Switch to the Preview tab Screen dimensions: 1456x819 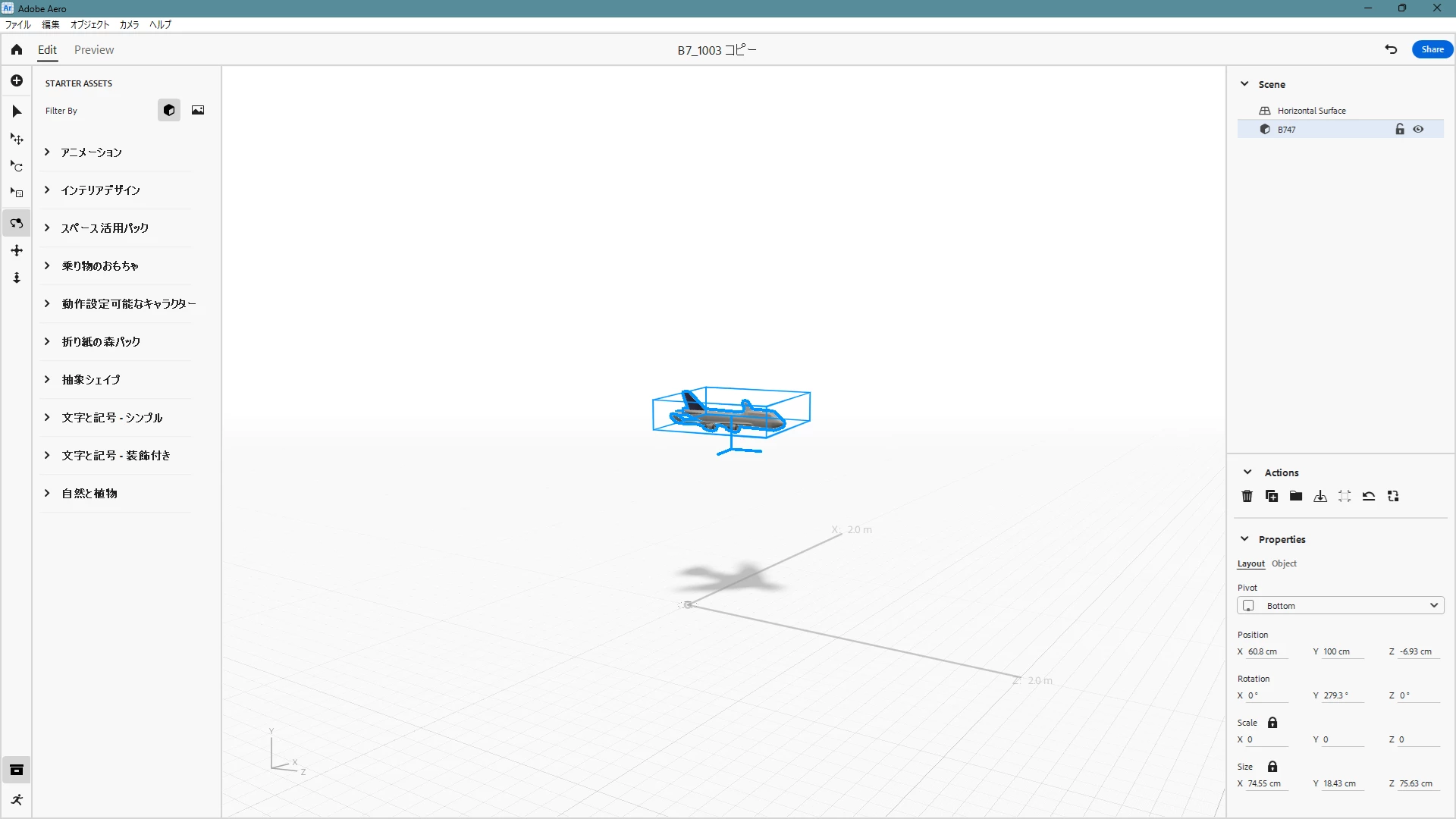pos(94,50)
